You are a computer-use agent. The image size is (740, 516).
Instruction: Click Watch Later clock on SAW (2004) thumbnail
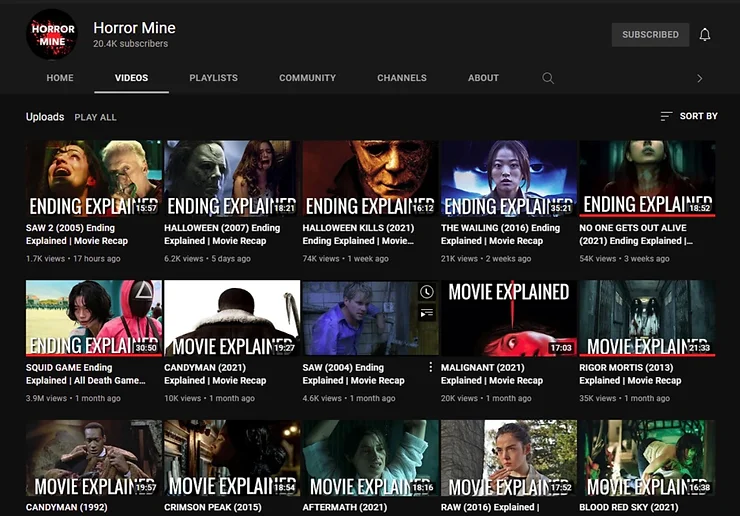click(x=427, y=292)
